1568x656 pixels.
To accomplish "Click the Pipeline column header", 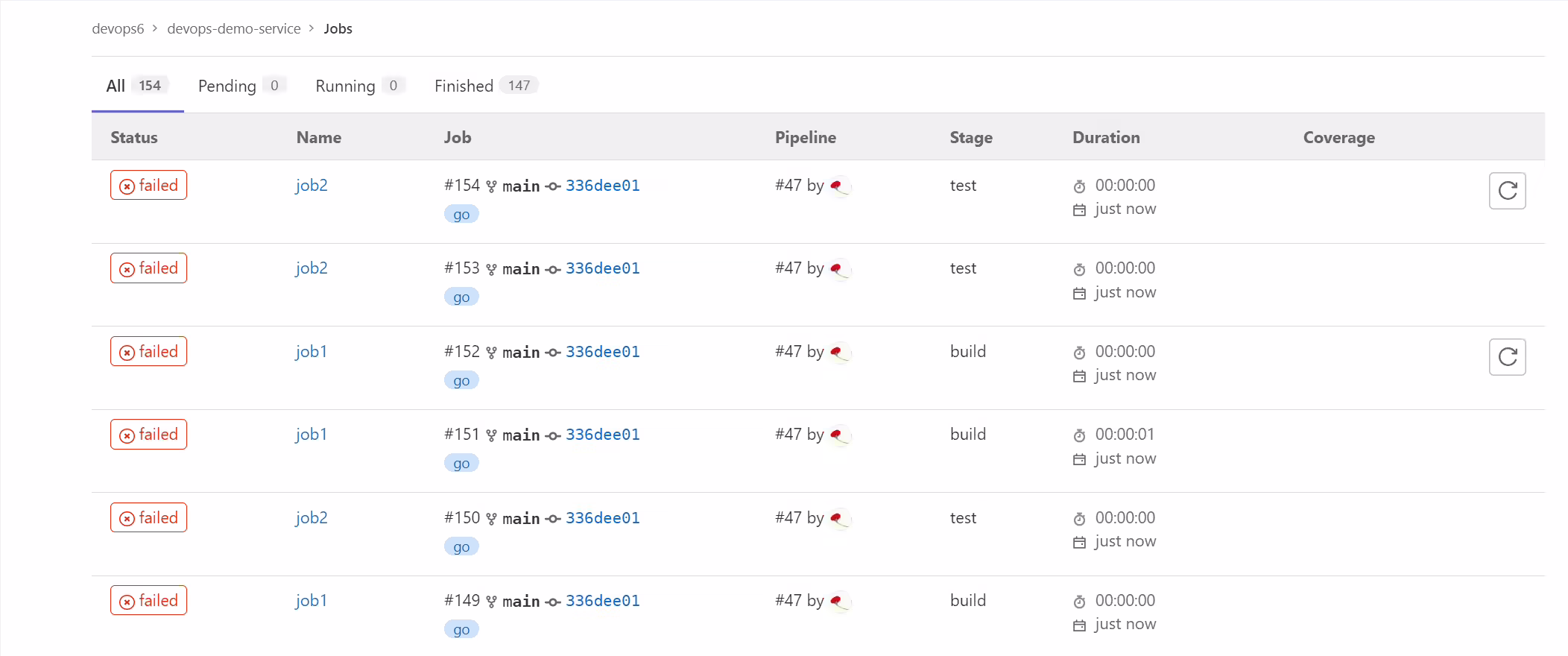I will click(x=806, y=137).
